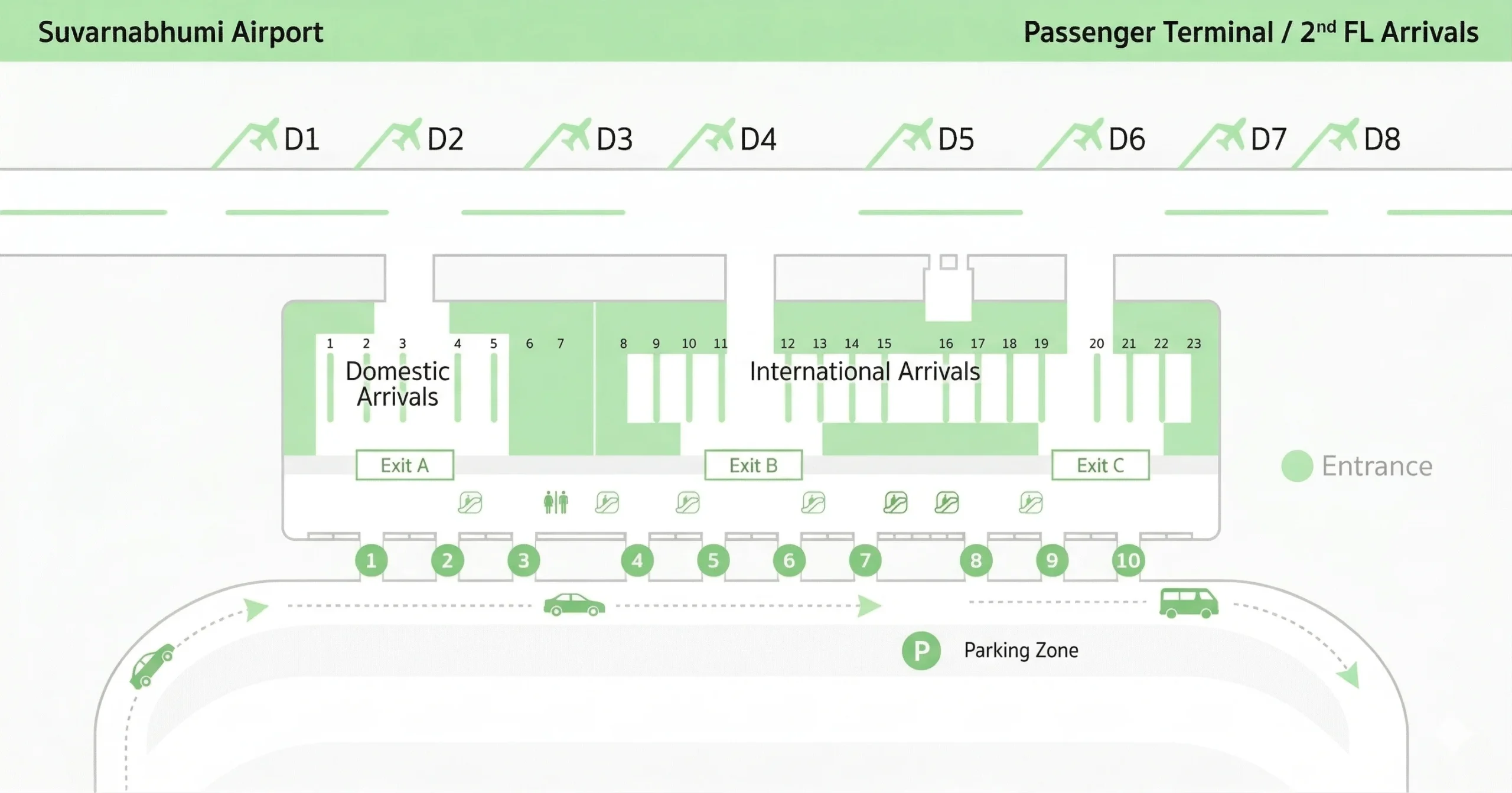Click the green Parking Zone P icon

tap(921, 651)
